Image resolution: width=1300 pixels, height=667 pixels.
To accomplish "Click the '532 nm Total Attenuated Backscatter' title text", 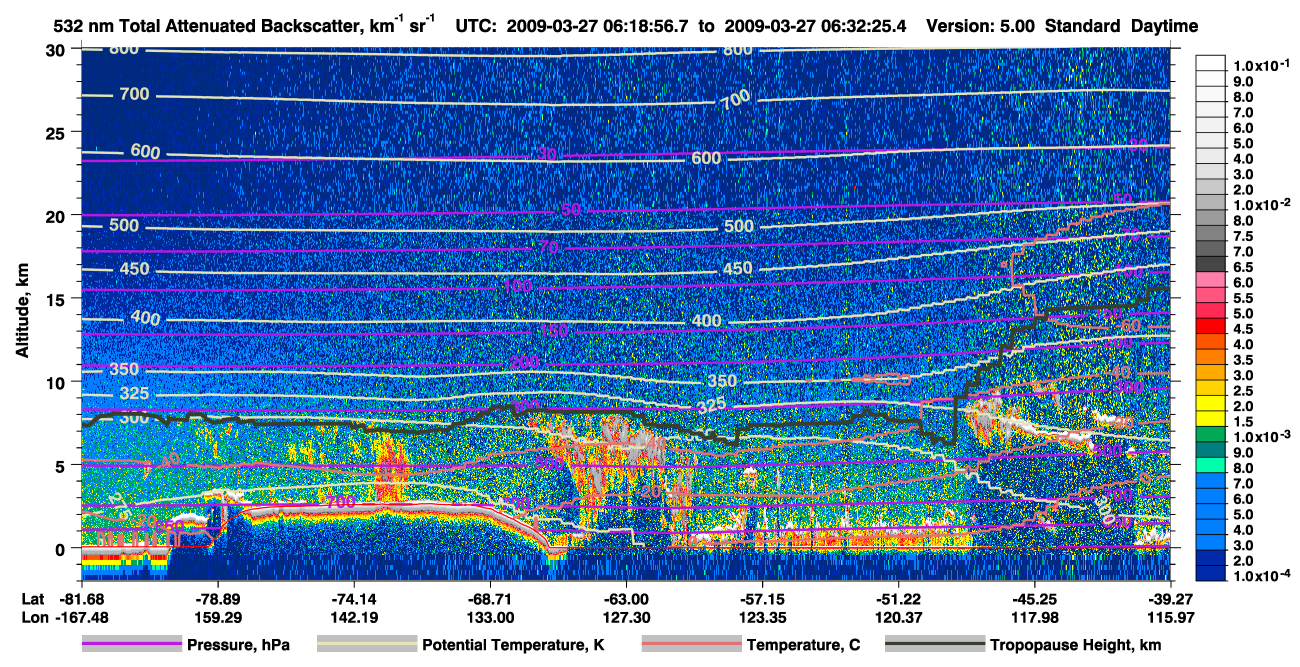I will 210,25.
